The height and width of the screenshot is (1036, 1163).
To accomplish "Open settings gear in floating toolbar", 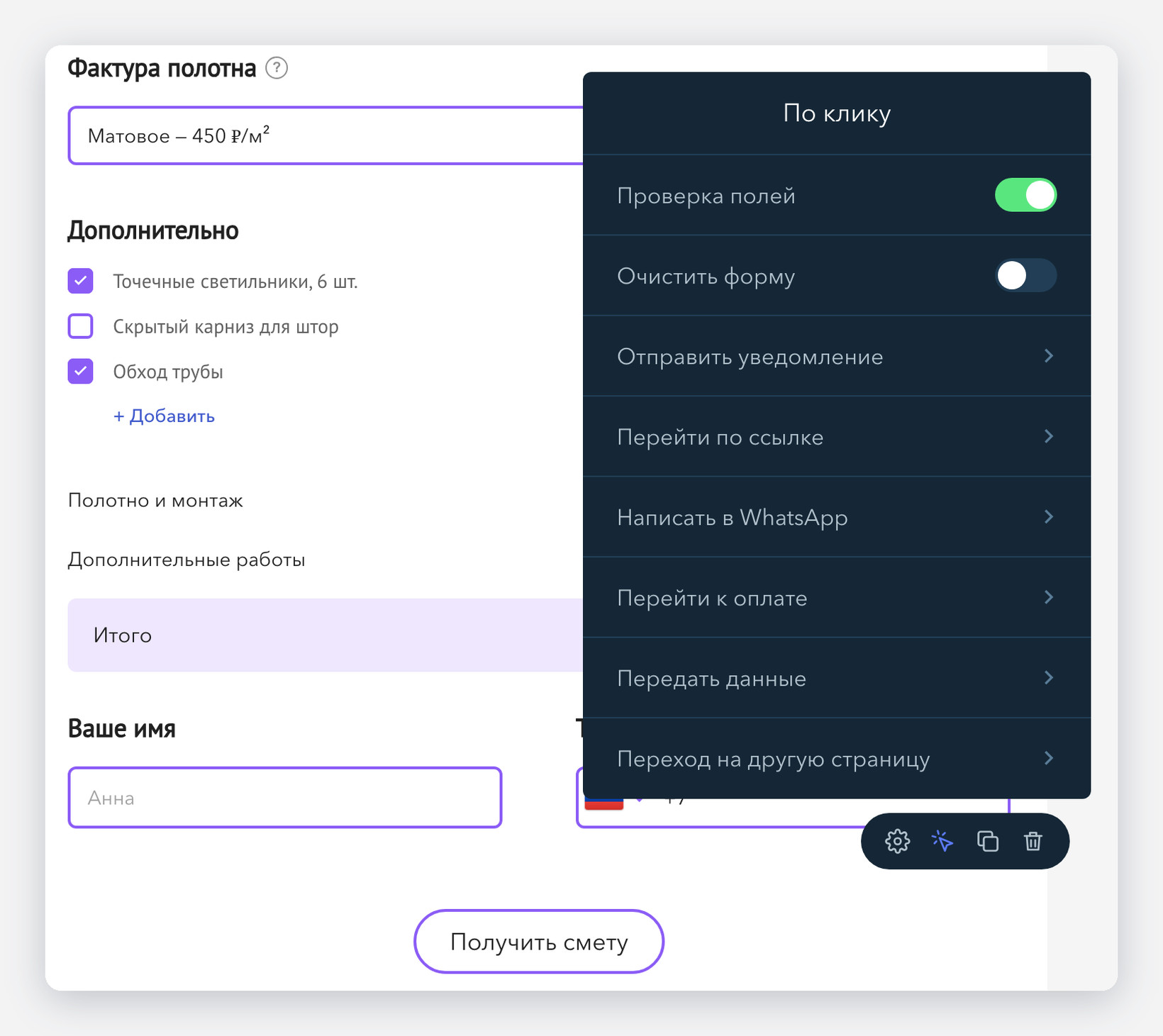I will click(x=897, y=841).
